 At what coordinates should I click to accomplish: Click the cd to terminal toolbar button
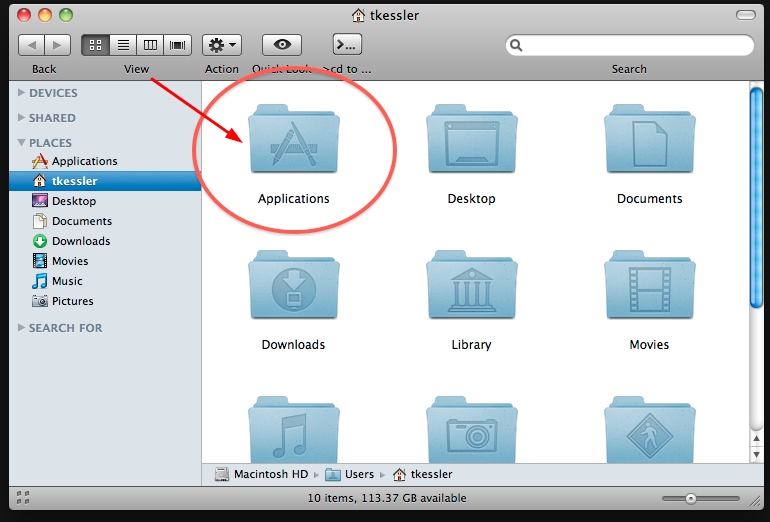[347, 45]
